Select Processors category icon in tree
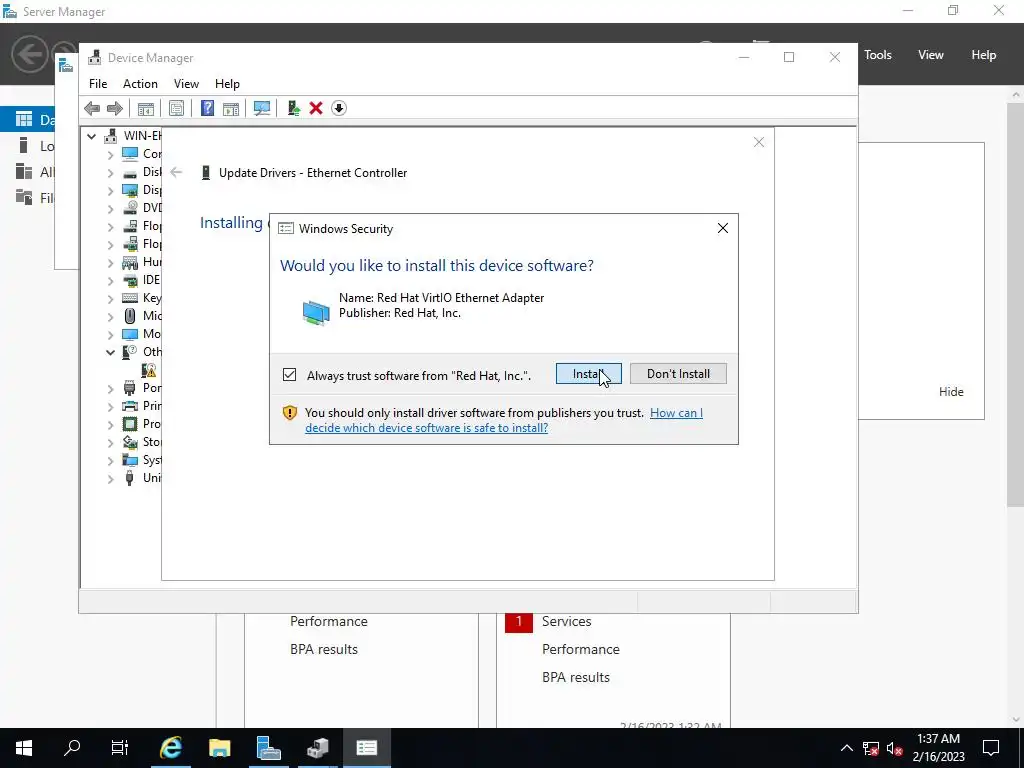This screenshot has width=1024, height=768. click(130, 424)
